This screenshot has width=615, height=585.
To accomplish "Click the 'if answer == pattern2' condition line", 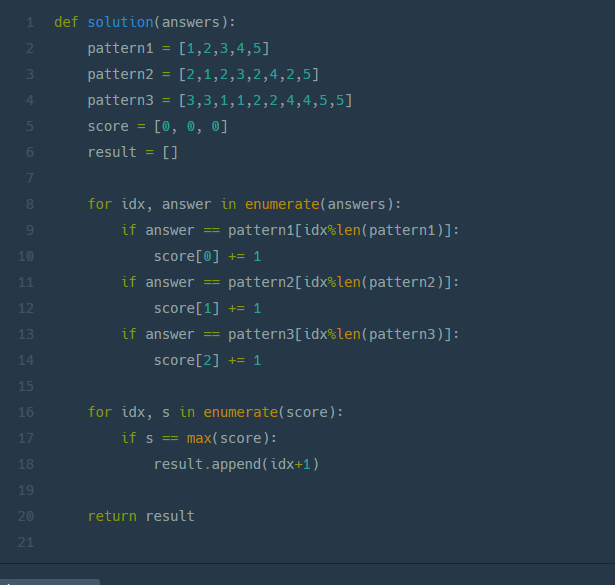I will (290, 282).
